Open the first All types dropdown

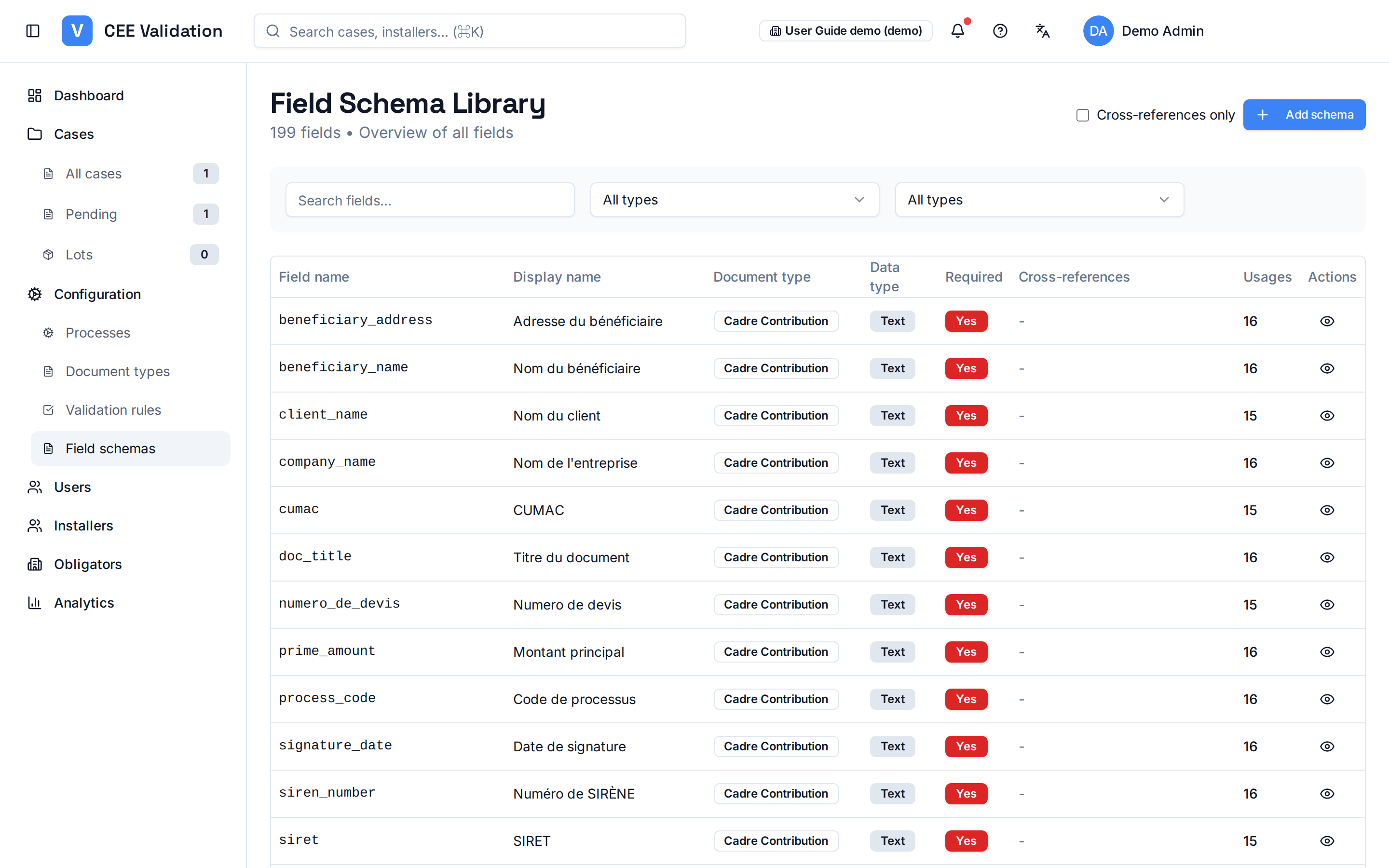(x=735, y=200)
